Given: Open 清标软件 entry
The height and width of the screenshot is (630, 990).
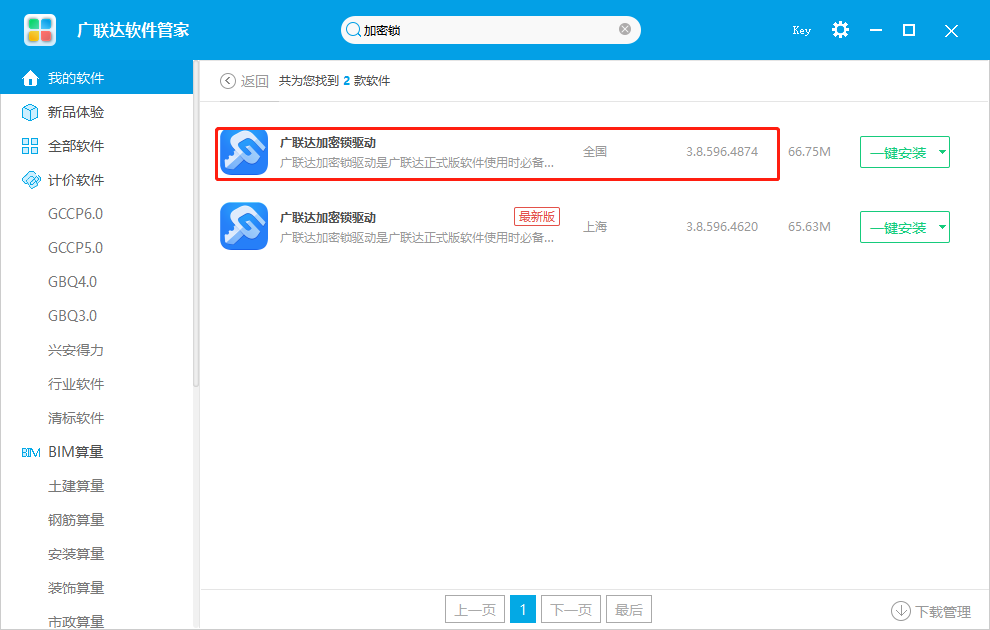Looking at the screenshot, I should coord(76,418).
